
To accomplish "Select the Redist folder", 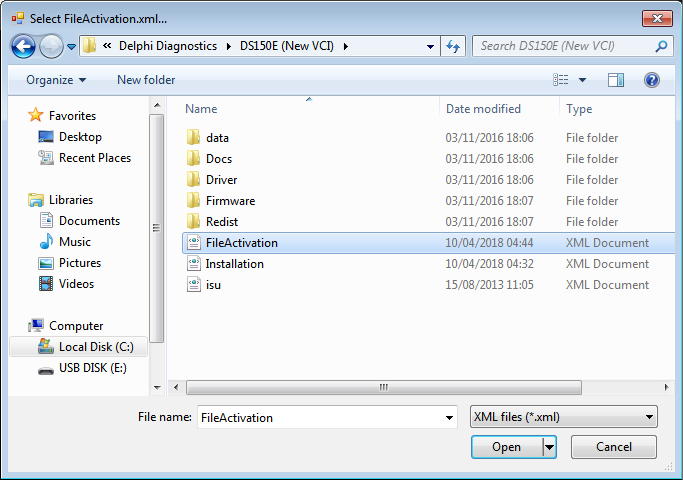I will click(x=222, y=222).
